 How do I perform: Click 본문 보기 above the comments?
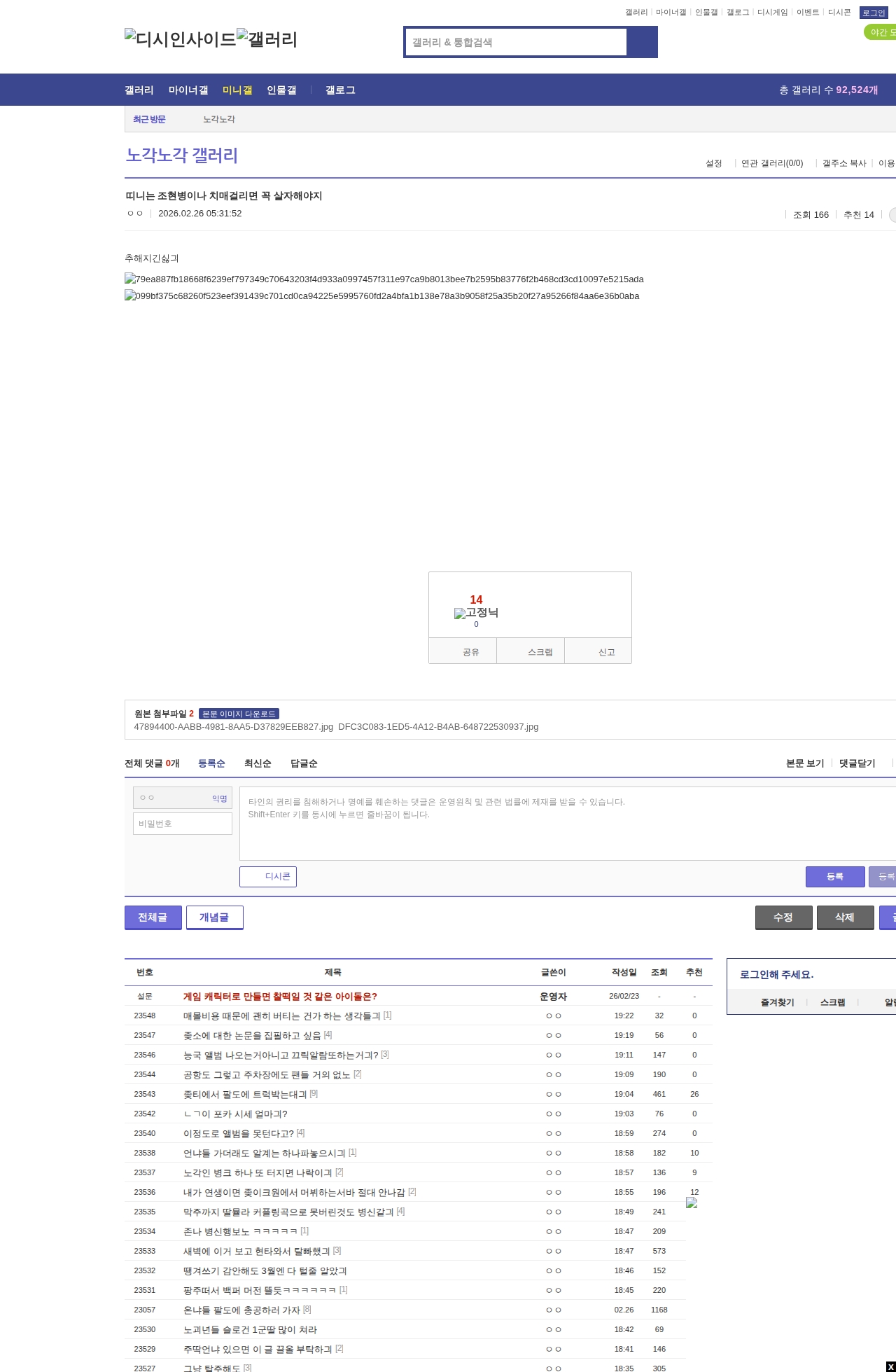805,763
